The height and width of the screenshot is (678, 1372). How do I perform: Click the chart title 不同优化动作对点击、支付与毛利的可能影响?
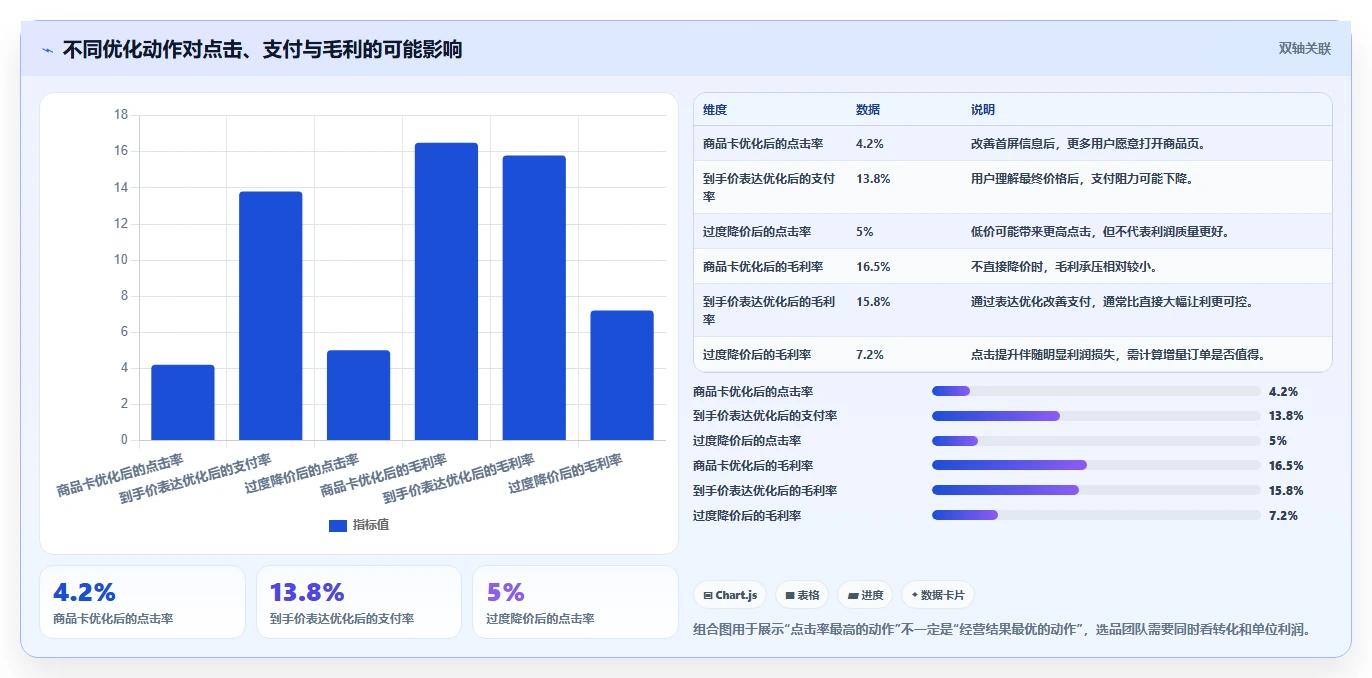(x=262, y=50)
